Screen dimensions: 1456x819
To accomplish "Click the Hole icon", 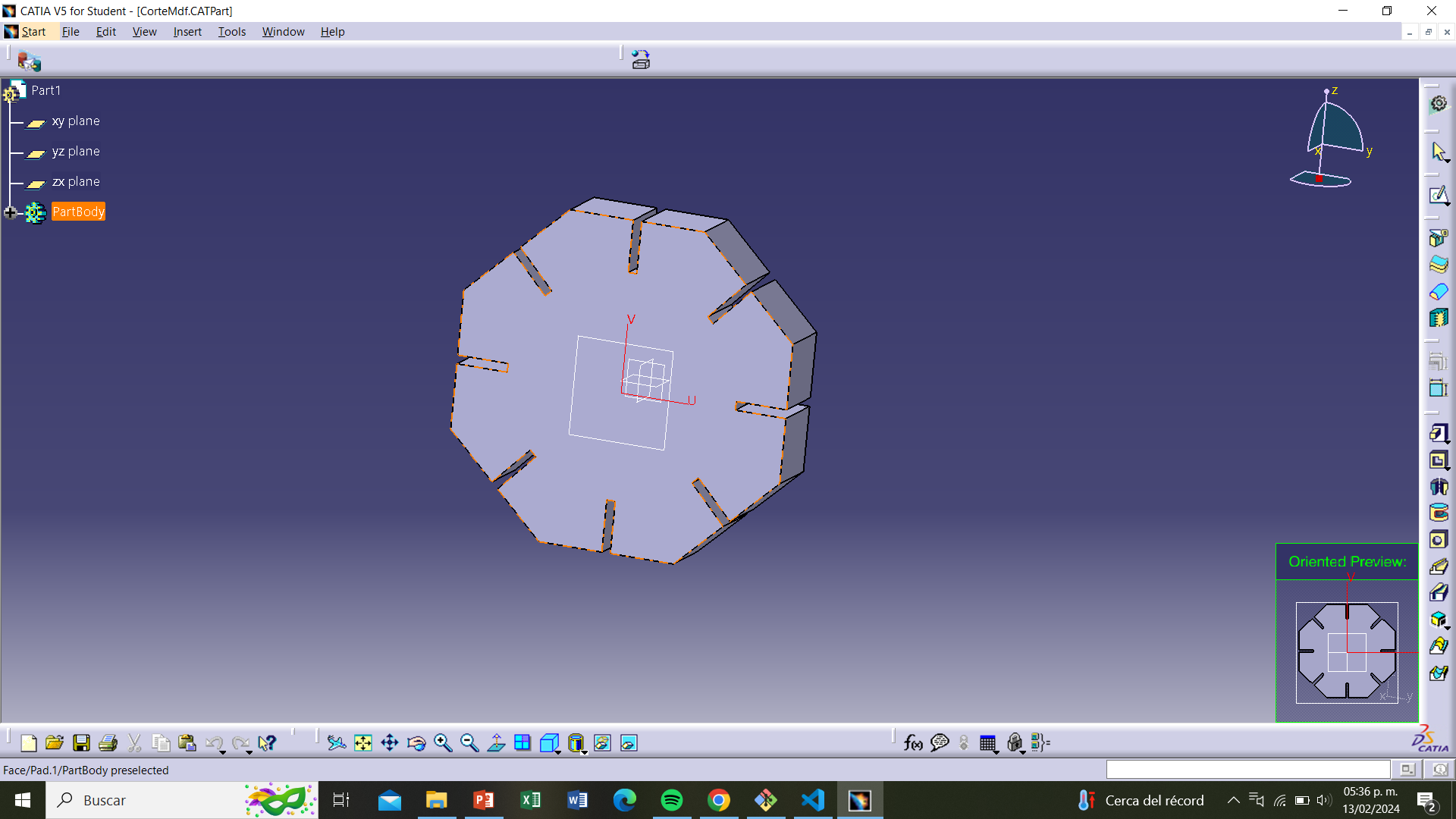I will point(1439,540).
